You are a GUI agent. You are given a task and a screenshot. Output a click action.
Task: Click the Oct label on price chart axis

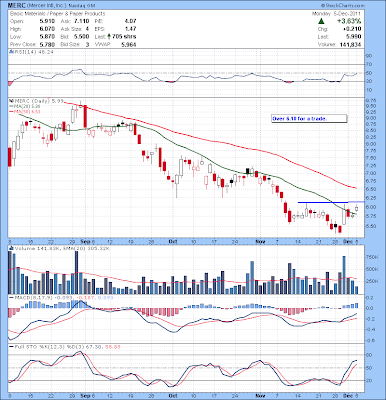click(x=172, y=241)
